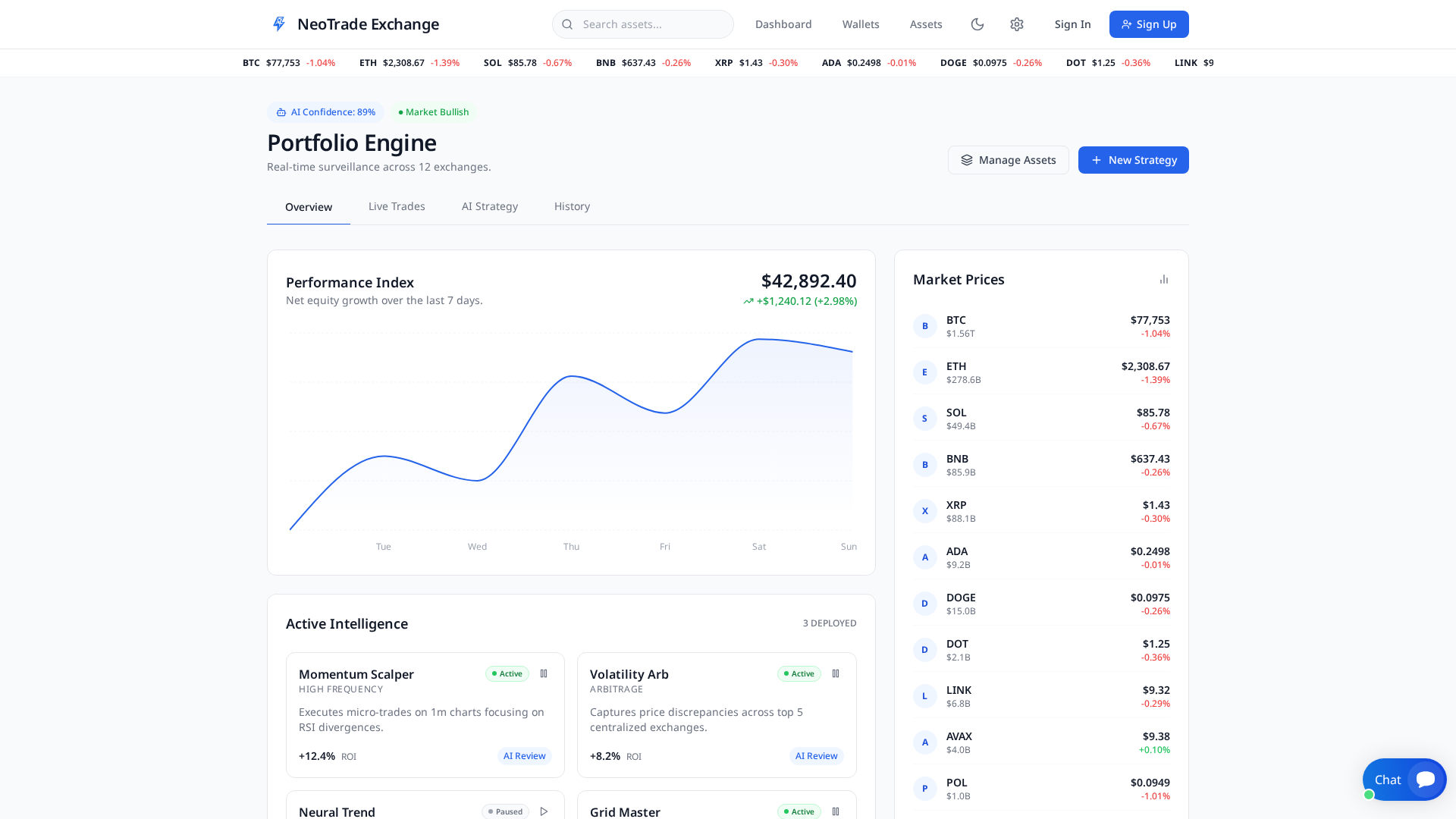Screen dimensions: 1456x819
Task: Click the LINK coin avatar
Action: [x=925, y=696]
